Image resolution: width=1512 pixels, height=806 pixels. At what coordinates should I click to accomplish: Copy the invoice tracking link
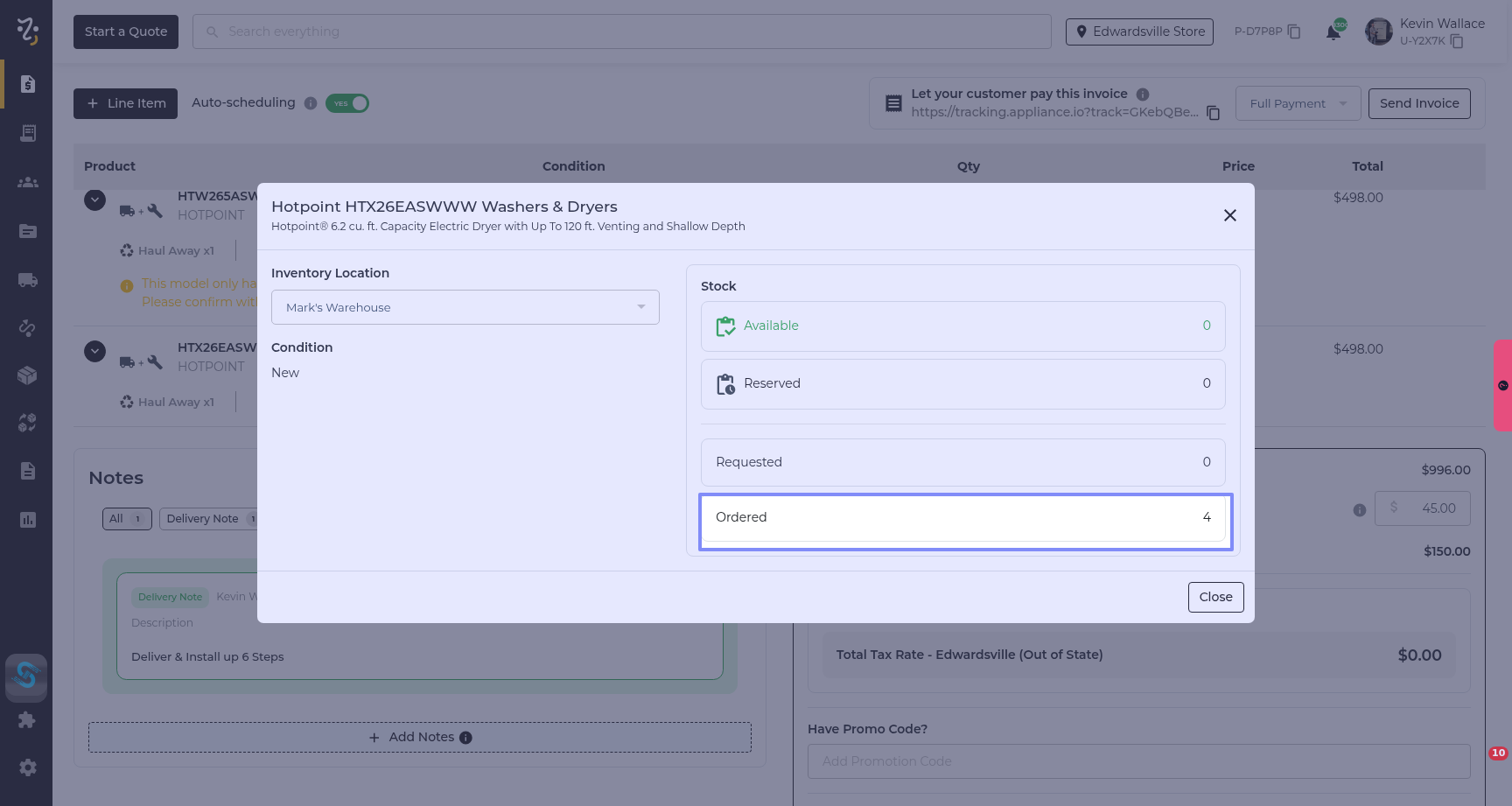click(1213, 113)
